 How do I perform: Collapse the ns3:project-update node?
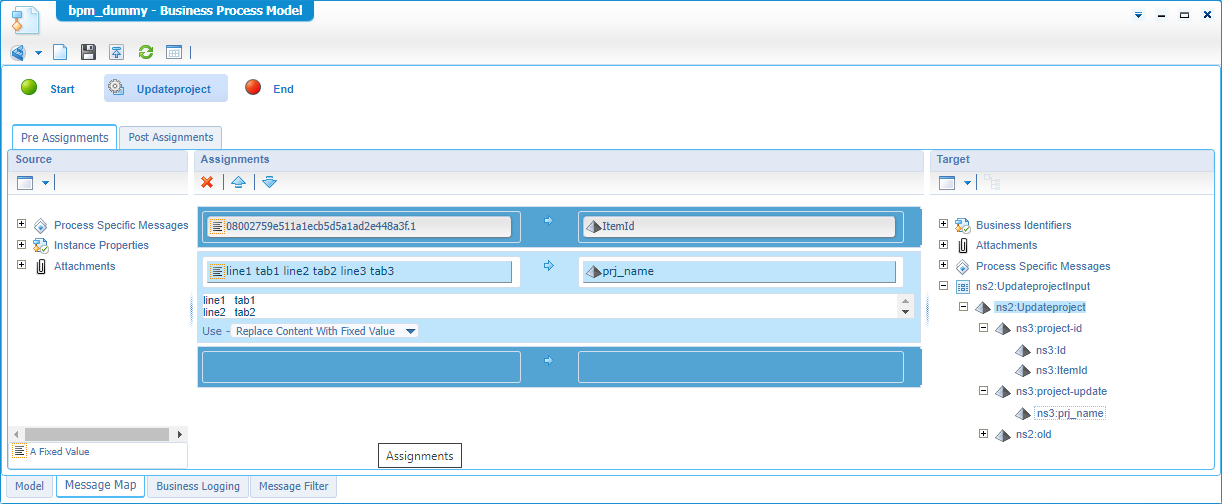983,391
